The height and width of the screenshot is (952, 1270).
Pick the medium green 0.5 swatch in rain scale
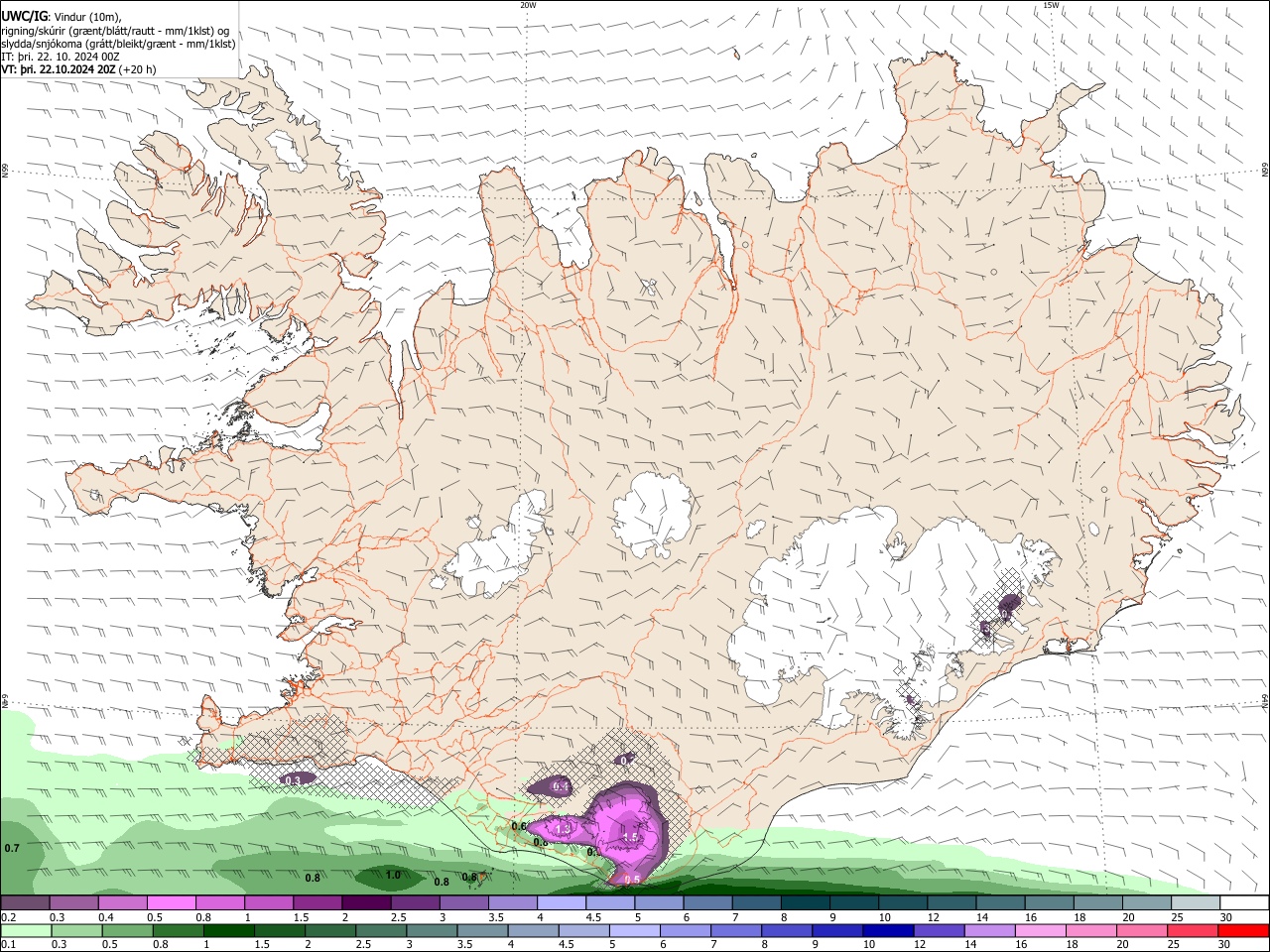[127, 931]
